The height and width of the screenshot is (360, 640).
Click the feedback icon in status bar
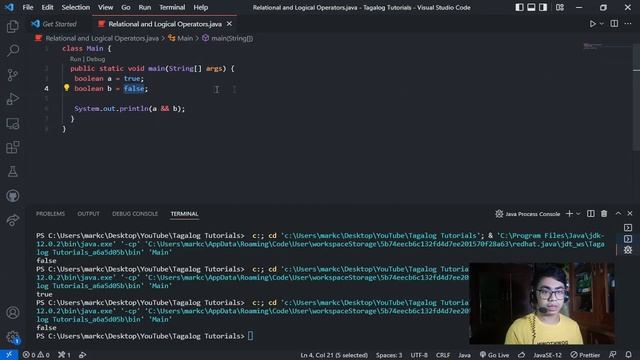click(613, 355)
